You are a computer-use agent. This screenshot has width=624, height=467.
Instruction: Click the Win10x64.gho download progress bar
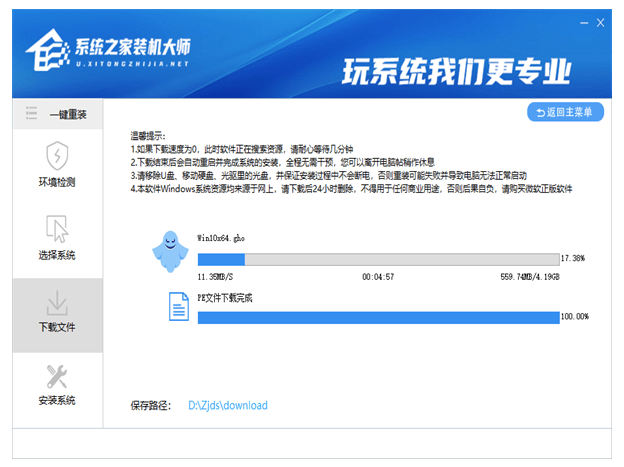coord(378,258)
